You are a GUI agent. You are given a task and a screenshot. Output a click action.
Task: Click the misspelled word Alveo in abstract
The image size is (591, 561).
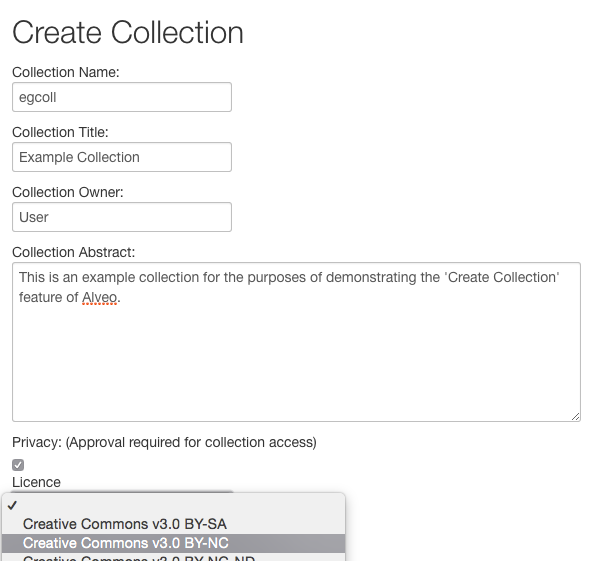pos(100,297)
